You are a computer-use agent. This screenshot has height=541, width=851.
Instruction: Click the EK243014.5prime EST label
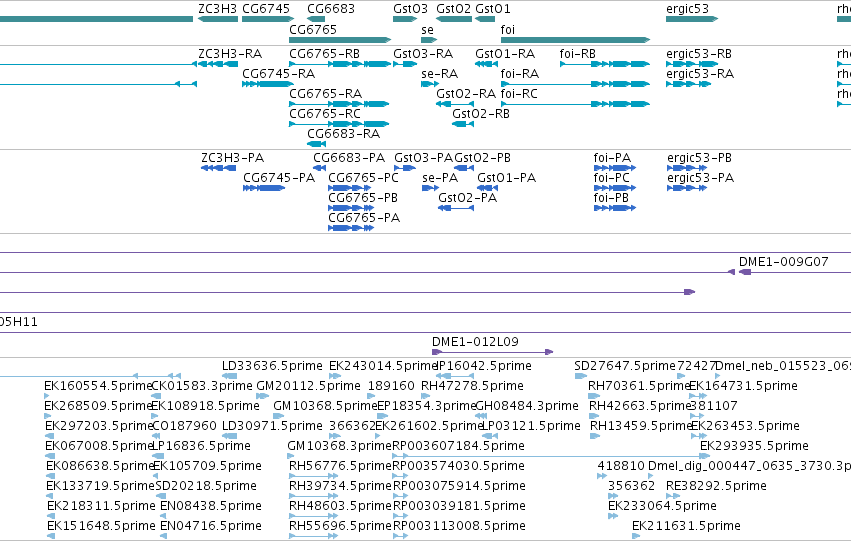click(383, 366)
